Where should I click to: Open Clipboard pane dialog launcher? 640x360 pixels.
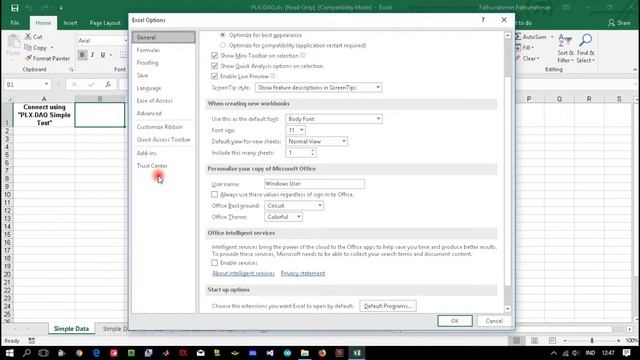click(x=71, y=70)
